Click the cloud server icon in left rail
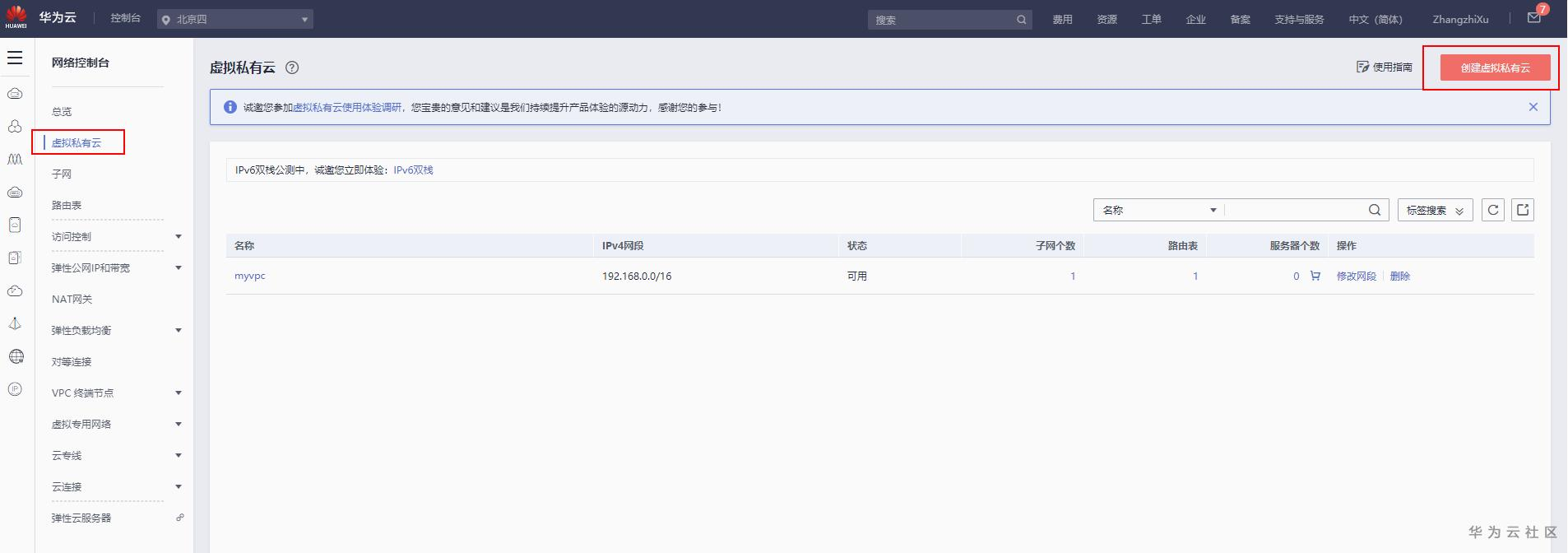1568x553 pixels. (15, 93)
